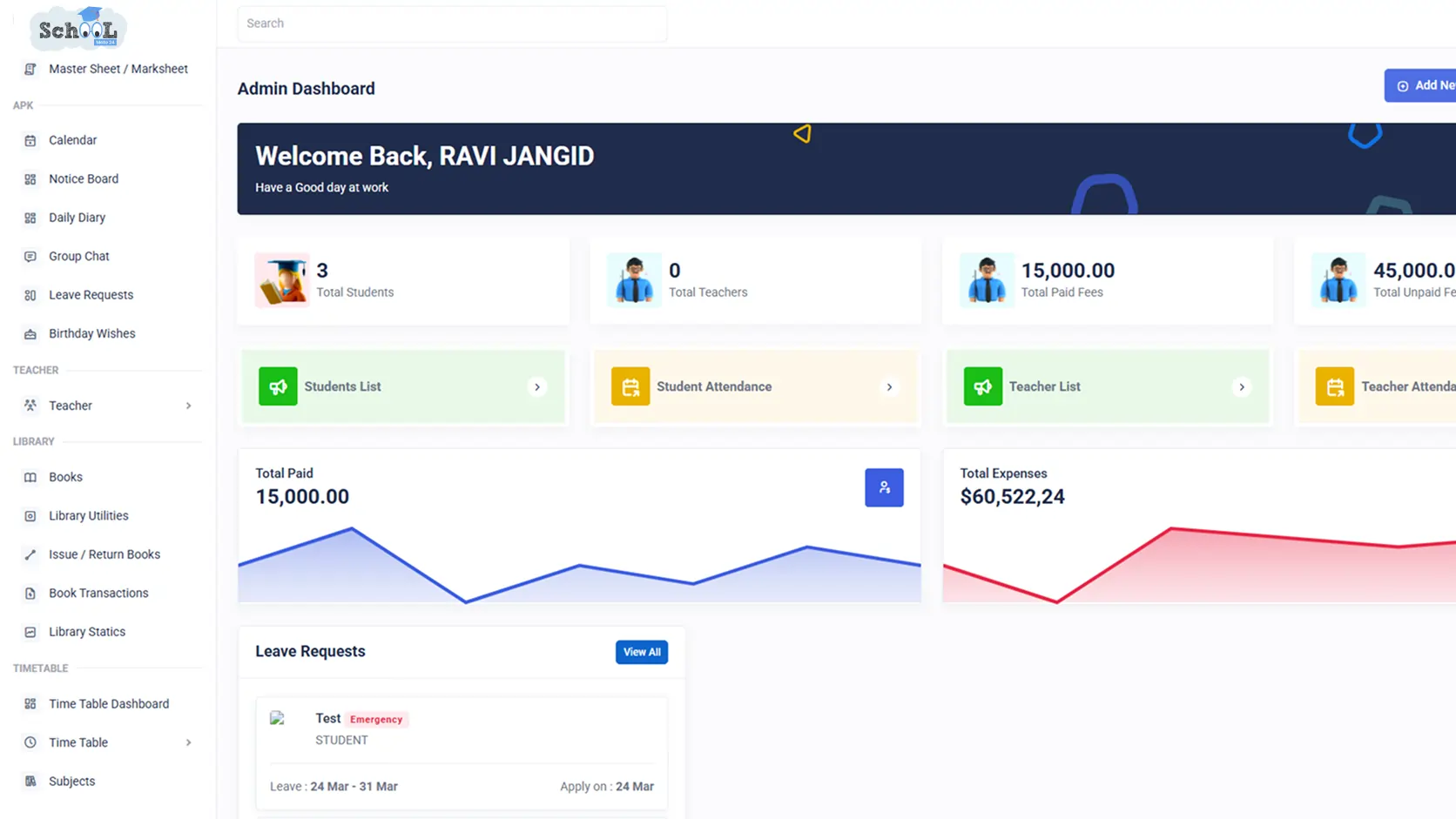Click the Time Table clock icon
This screenshot has width=1456, height=819.
click(x=30, y=742)
